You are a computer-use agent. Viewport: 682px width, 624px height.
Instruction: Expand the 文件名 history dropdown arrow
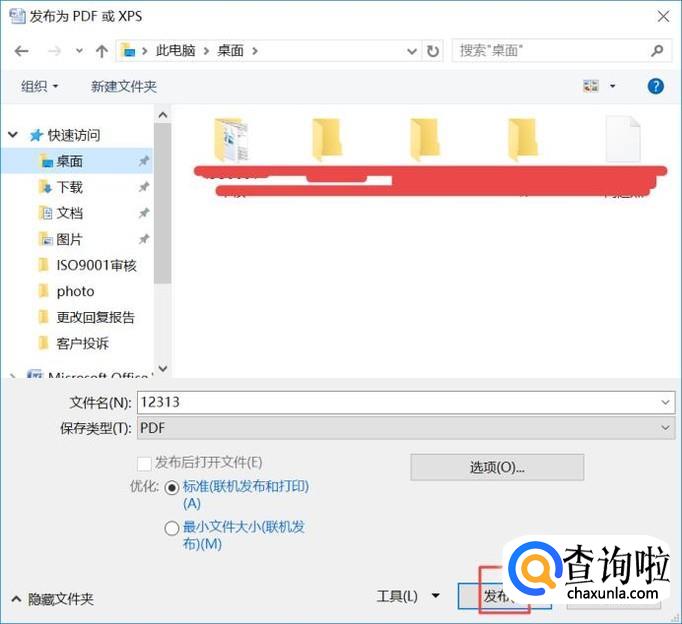666,402
